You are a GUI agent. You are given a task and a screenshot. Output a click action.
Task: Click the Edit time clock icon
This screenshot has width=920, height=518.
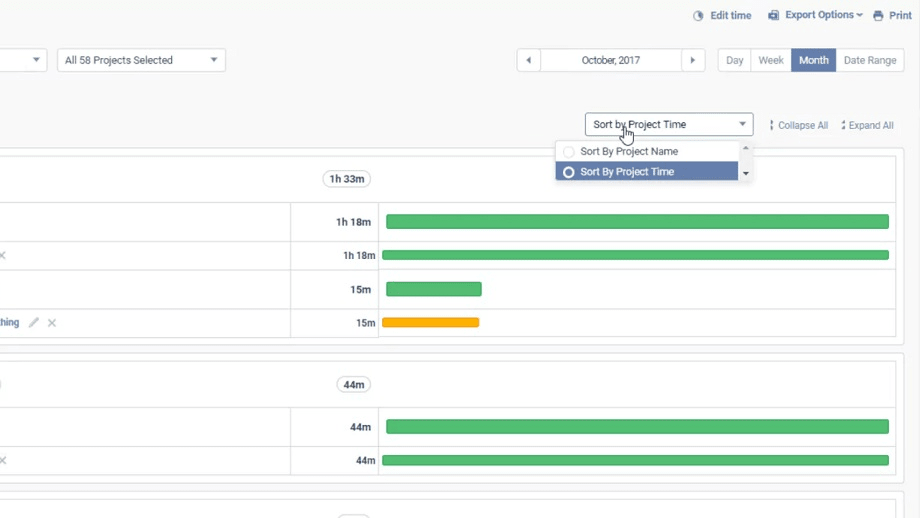(x=698, y=16)
